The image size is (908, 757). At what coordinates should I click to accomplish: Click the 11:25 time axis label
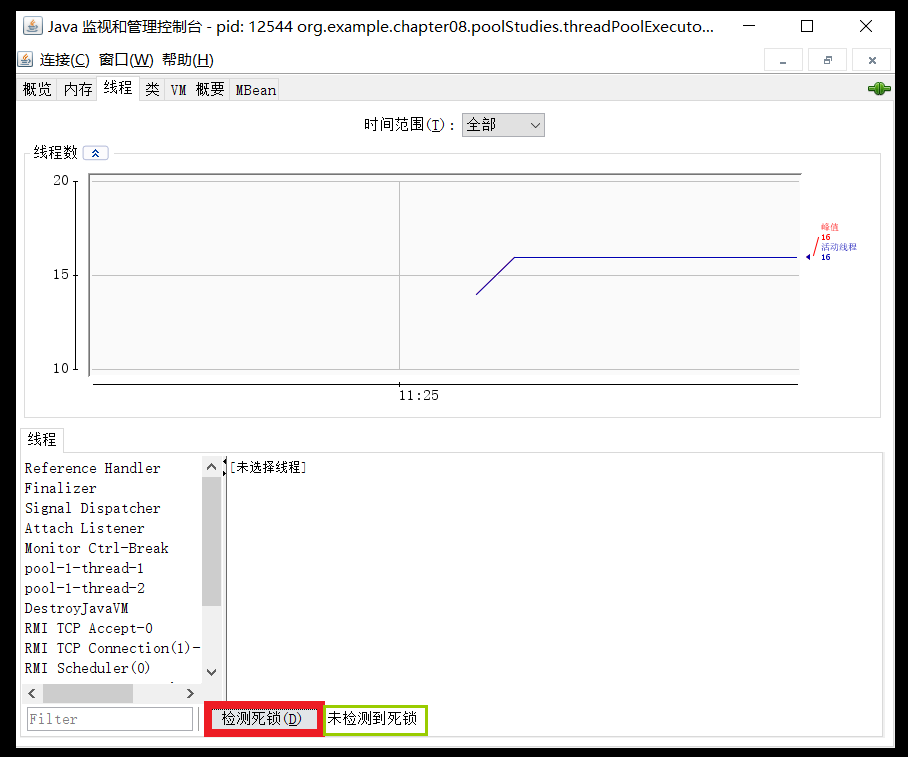coord(419,396)
